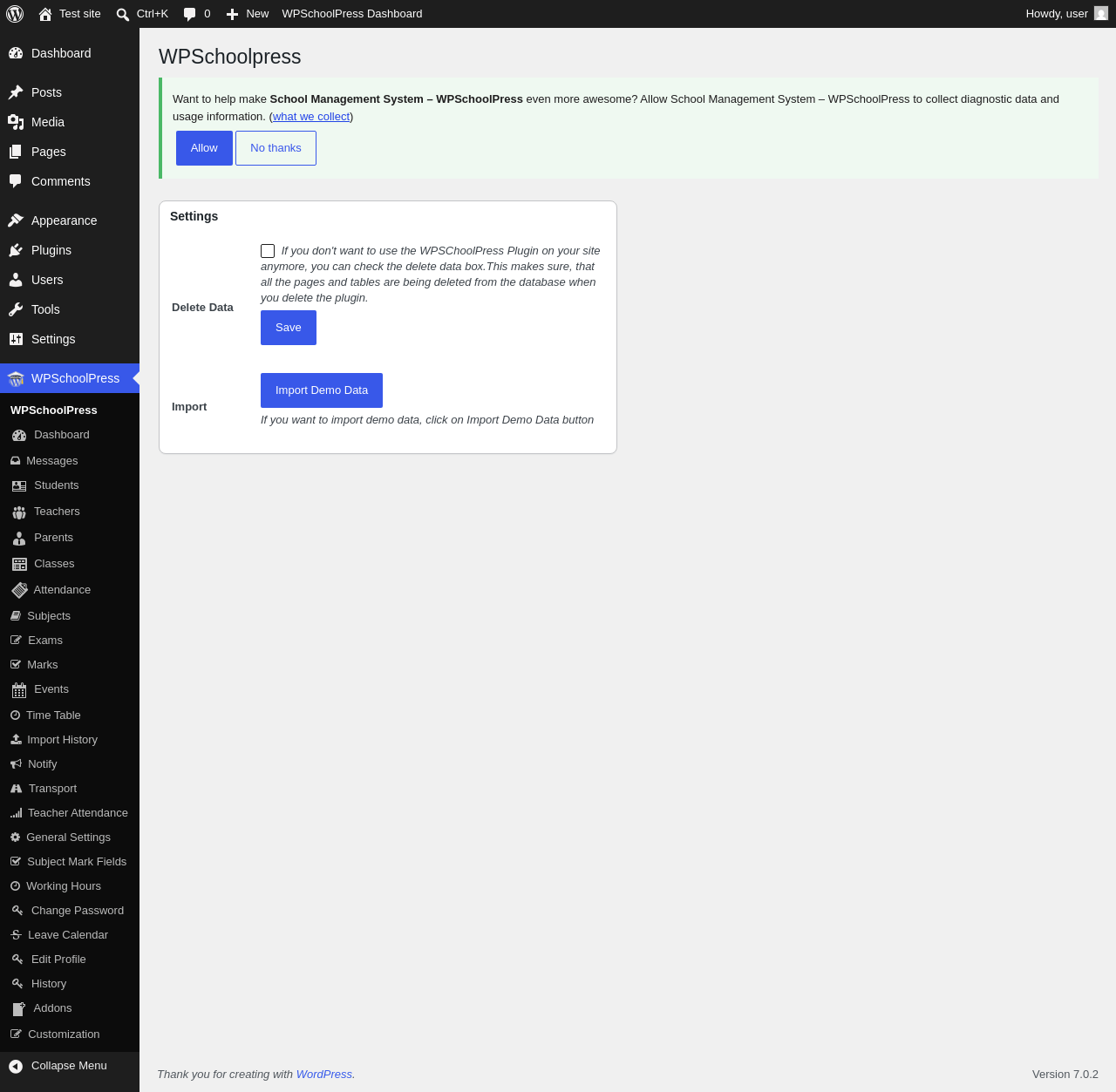1116x1092 pixels.
Task: Click the Events calendar icon
Action: (x=19, y=690)
